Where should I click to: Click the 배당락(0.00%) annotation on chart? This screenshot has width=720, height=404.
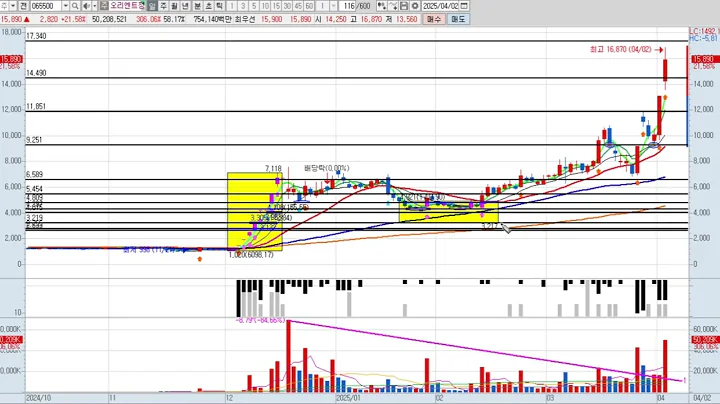[326, 168]
